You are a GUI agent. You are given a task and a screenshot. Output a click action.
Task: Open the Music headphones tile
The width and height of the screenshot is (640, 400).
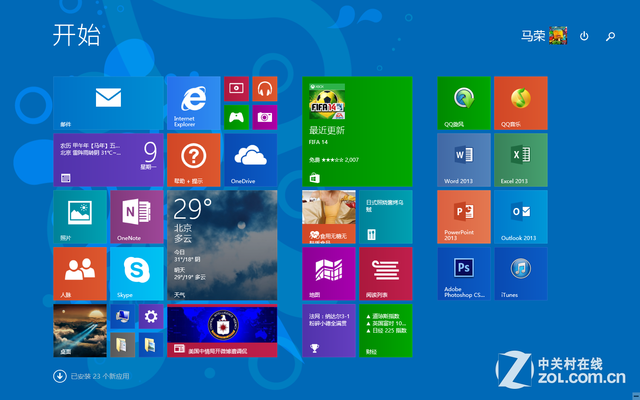264,89
